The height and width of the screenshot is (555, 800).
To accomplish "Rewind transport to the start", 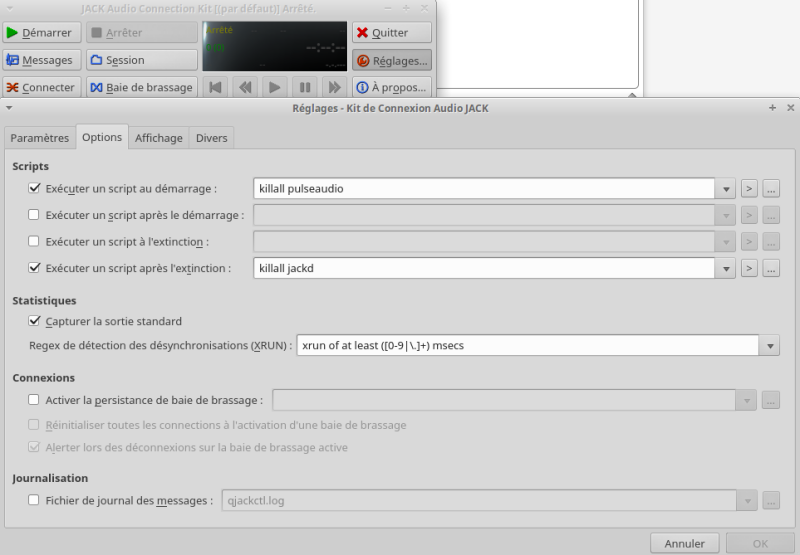I will pyautogui.click(x=215, y=87).
